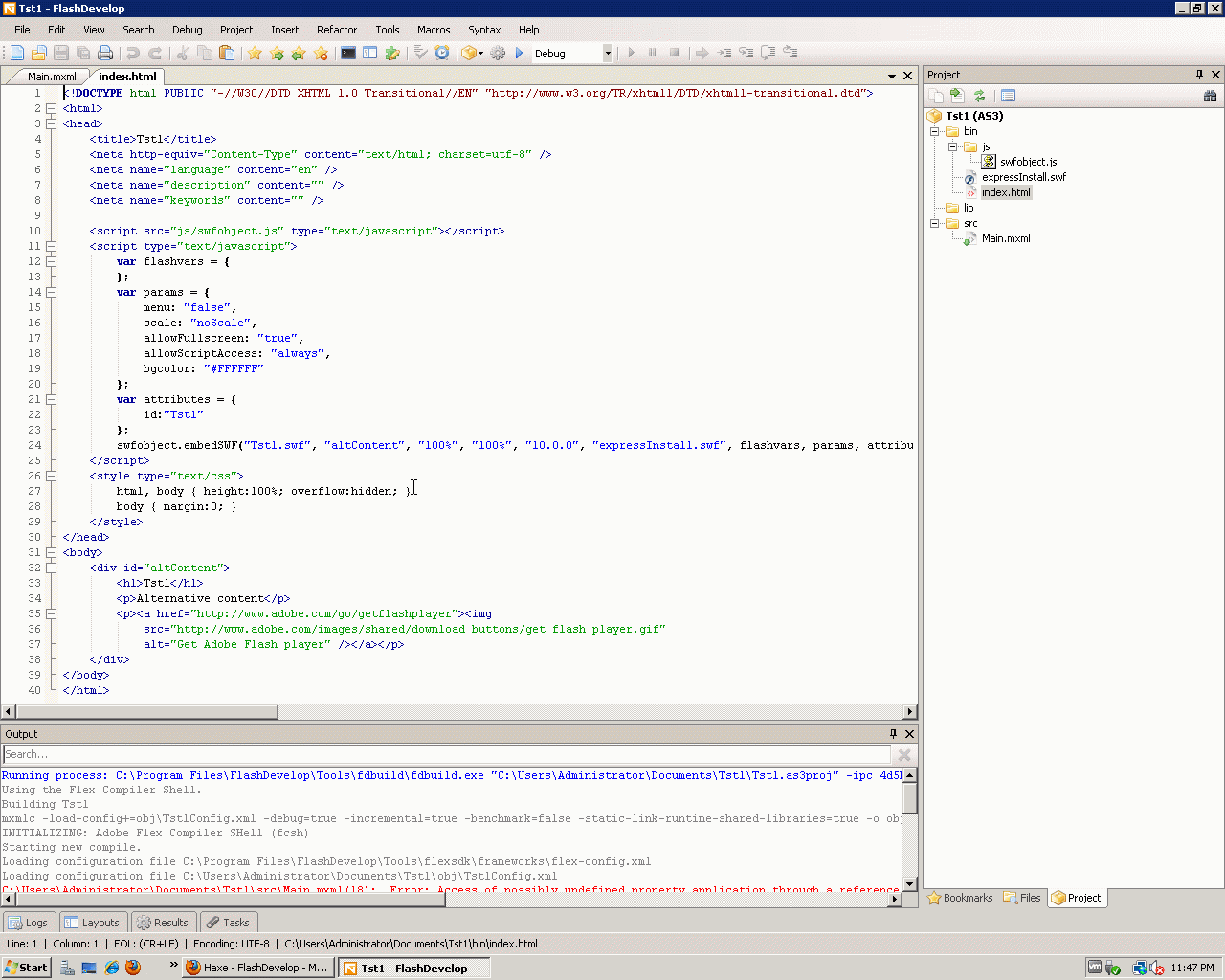Click the command prompt toolbar icon
Screen dimensions: 1225x980
pos(348,54)
